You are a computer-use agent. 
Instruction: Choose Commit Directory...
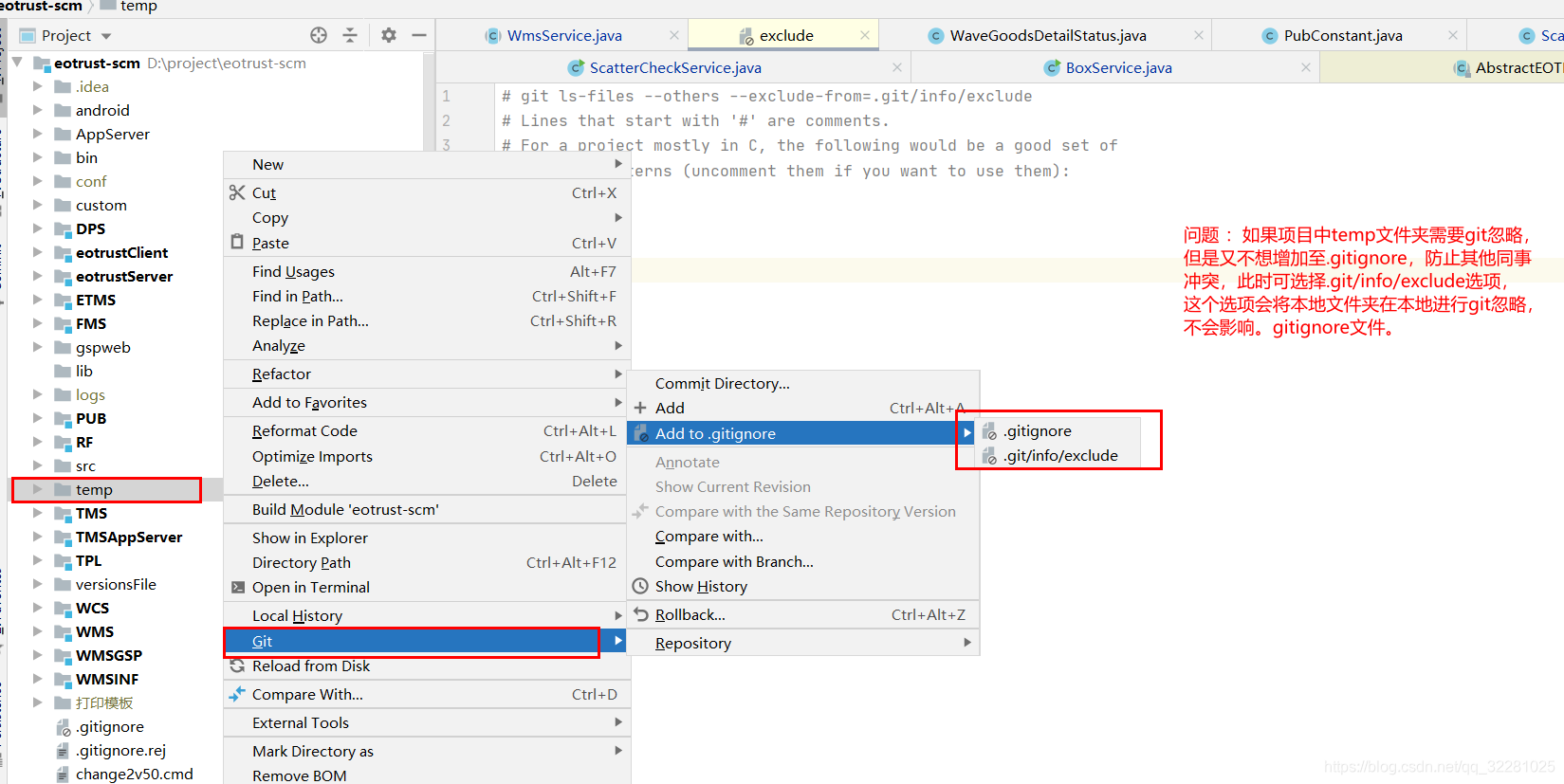click(x=803, y=383)
